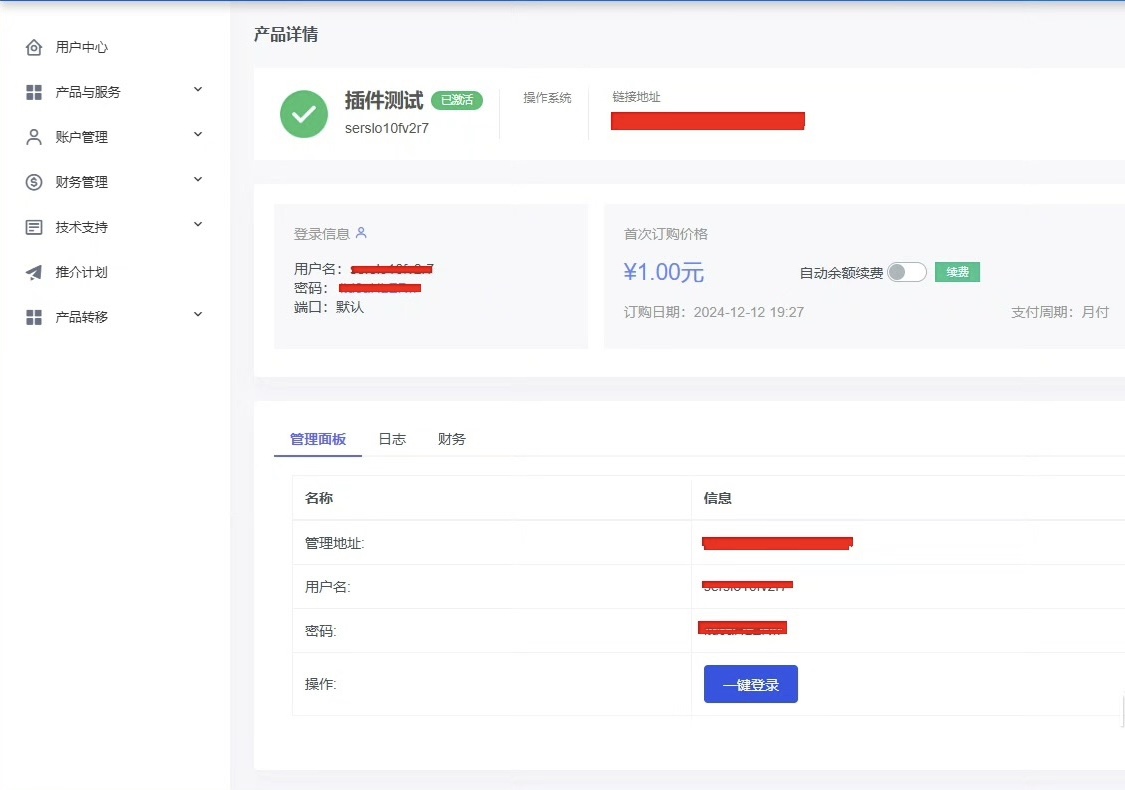Click the green activation checkmark icon
This screenshot has width=1125, height=790.
303,114
